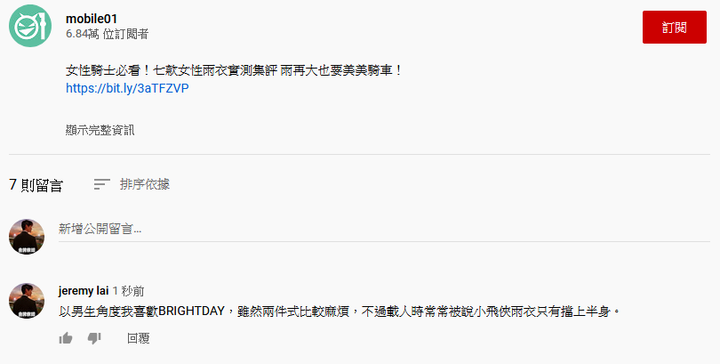Focus the 新增公開留言 comment field

tap(384, 229)
